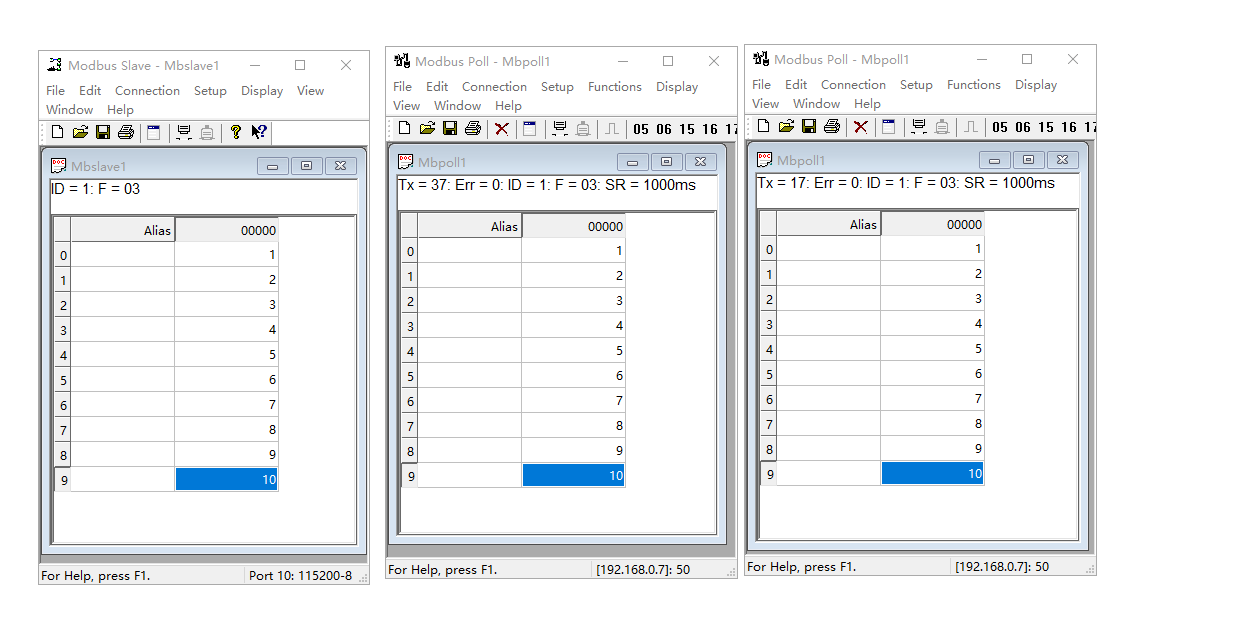Click status line Tx = 17 in Mbpoll1
1244x630 pixels.
tap(906, 183)
